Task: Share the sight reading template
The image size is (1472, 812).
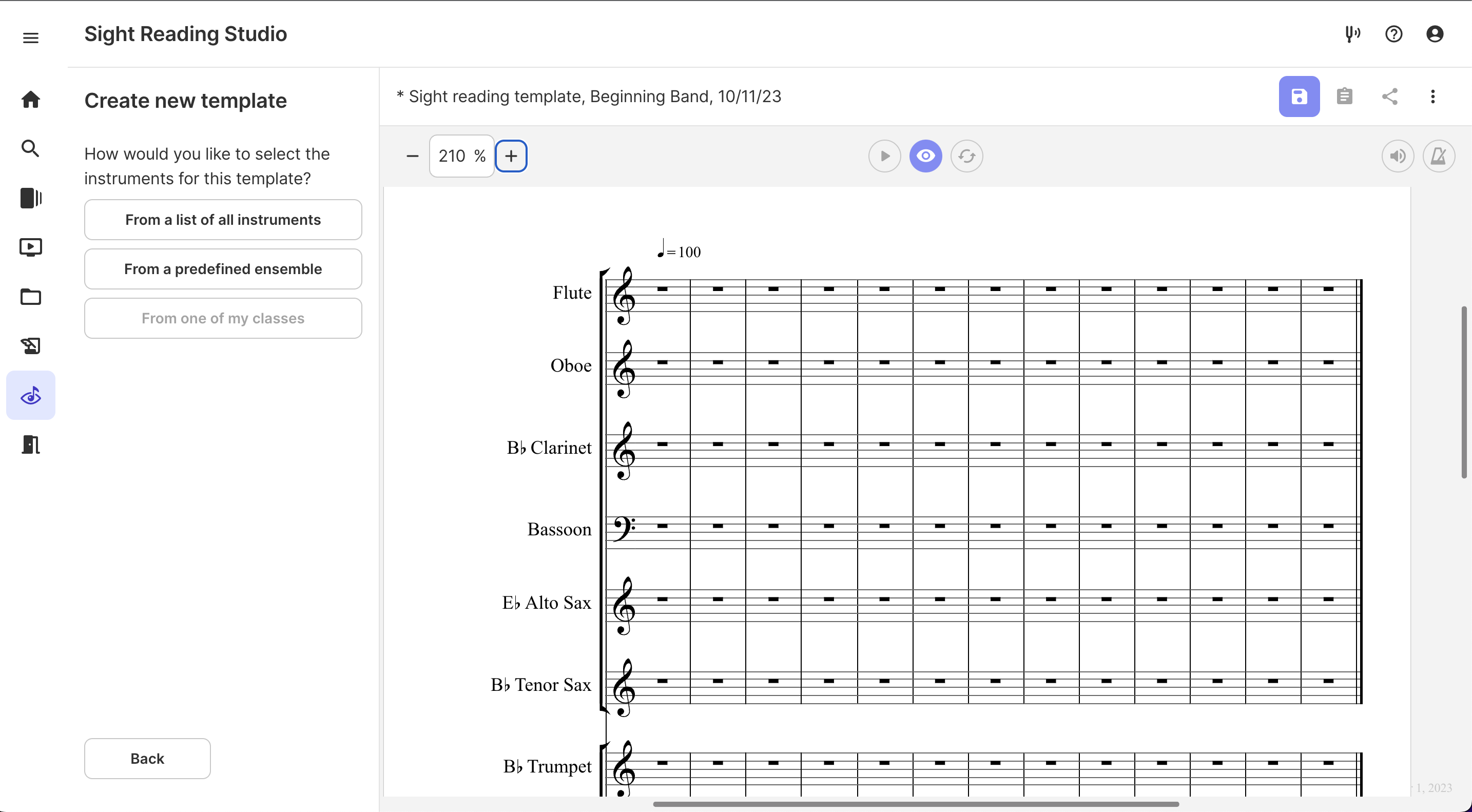Action: pos(1390,96)
